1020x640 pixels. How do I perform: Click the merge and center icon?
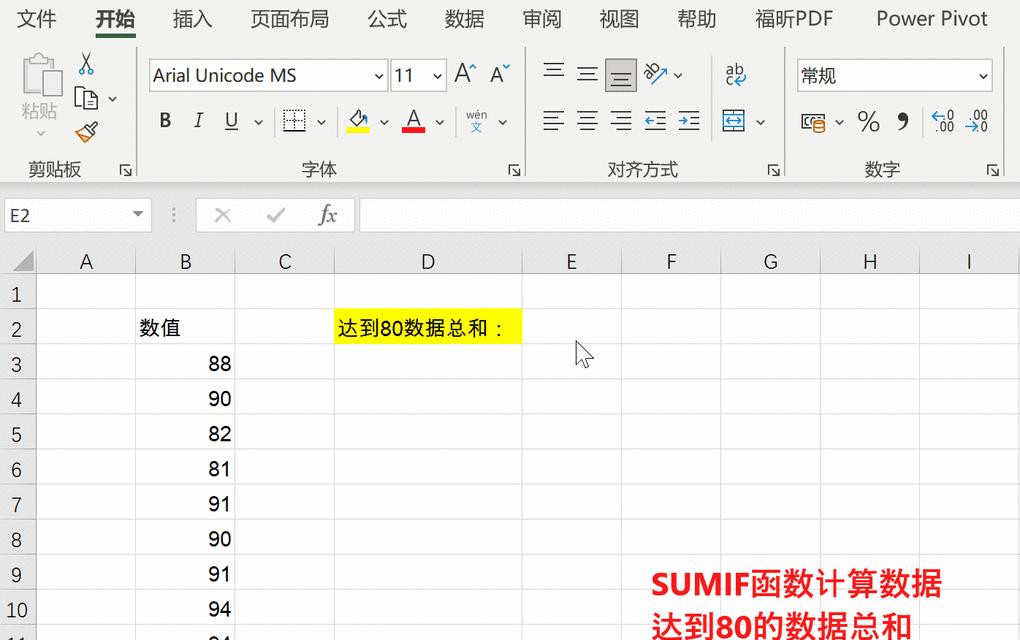[734, 121]
